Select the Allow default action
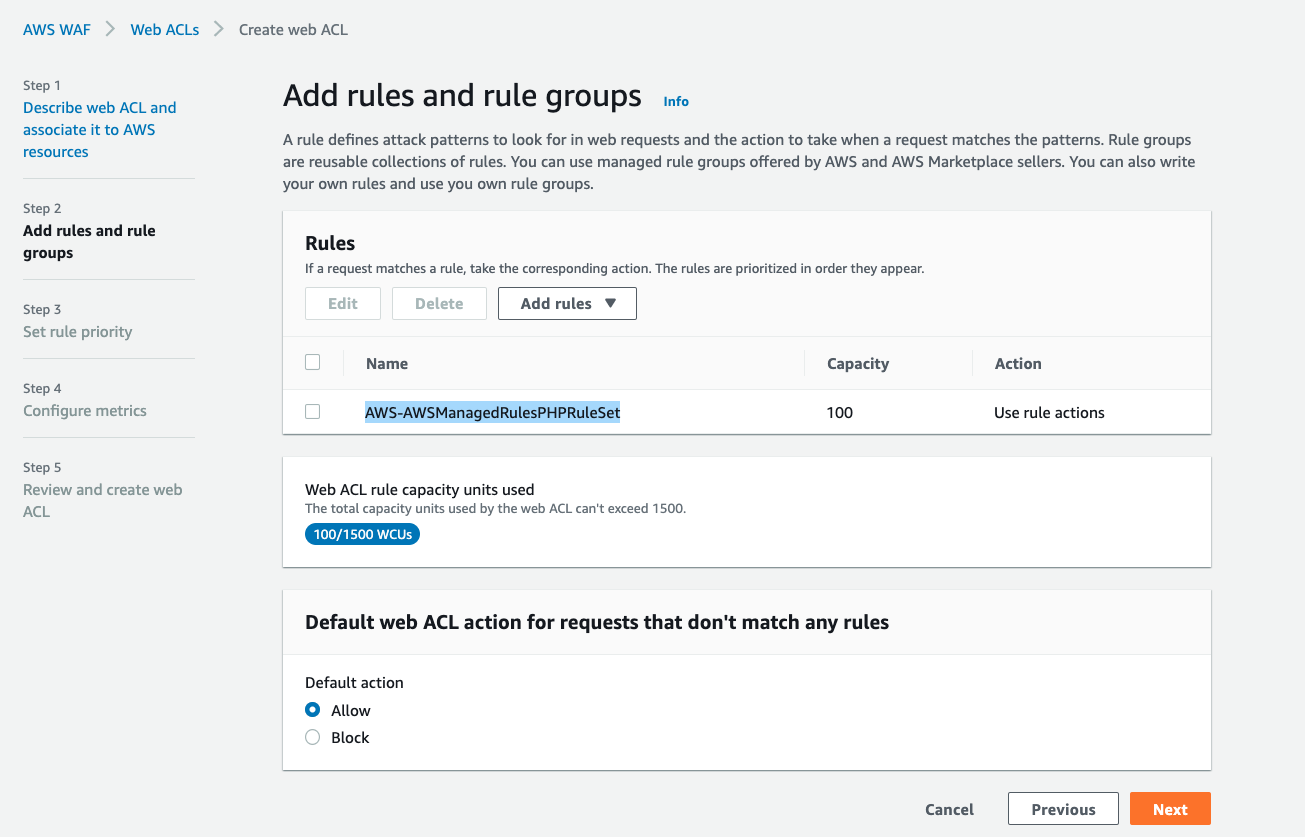Viewport: 1305px width, 837px height. pos(313,710)
